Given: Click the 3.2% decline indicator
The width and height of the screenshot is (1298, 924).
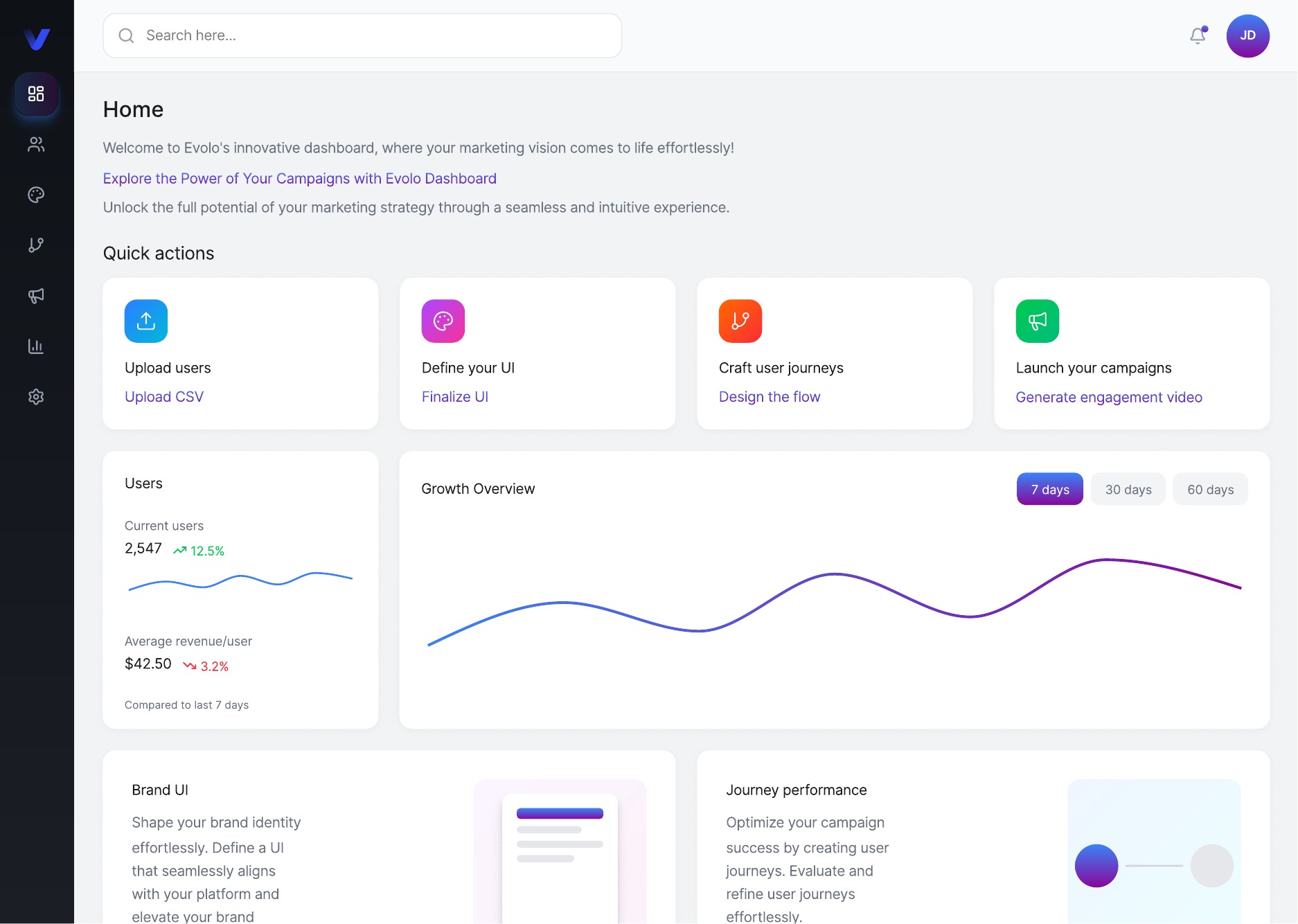Looking at the screenshot, I should pos(206,666).
